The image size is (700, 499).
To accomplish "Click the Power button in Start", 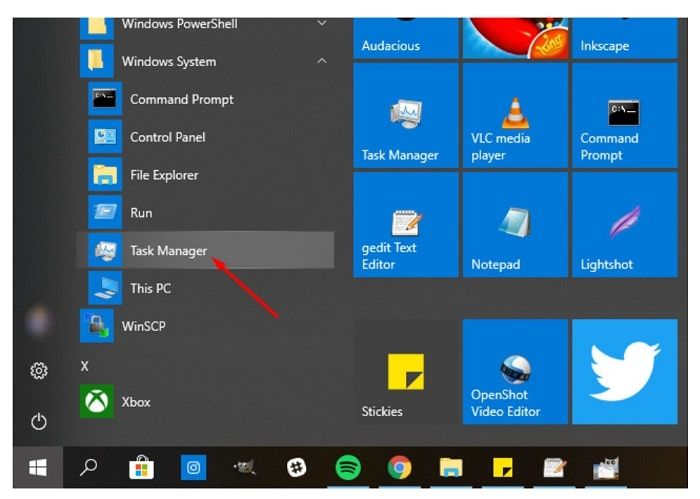I will click(39, 421).
